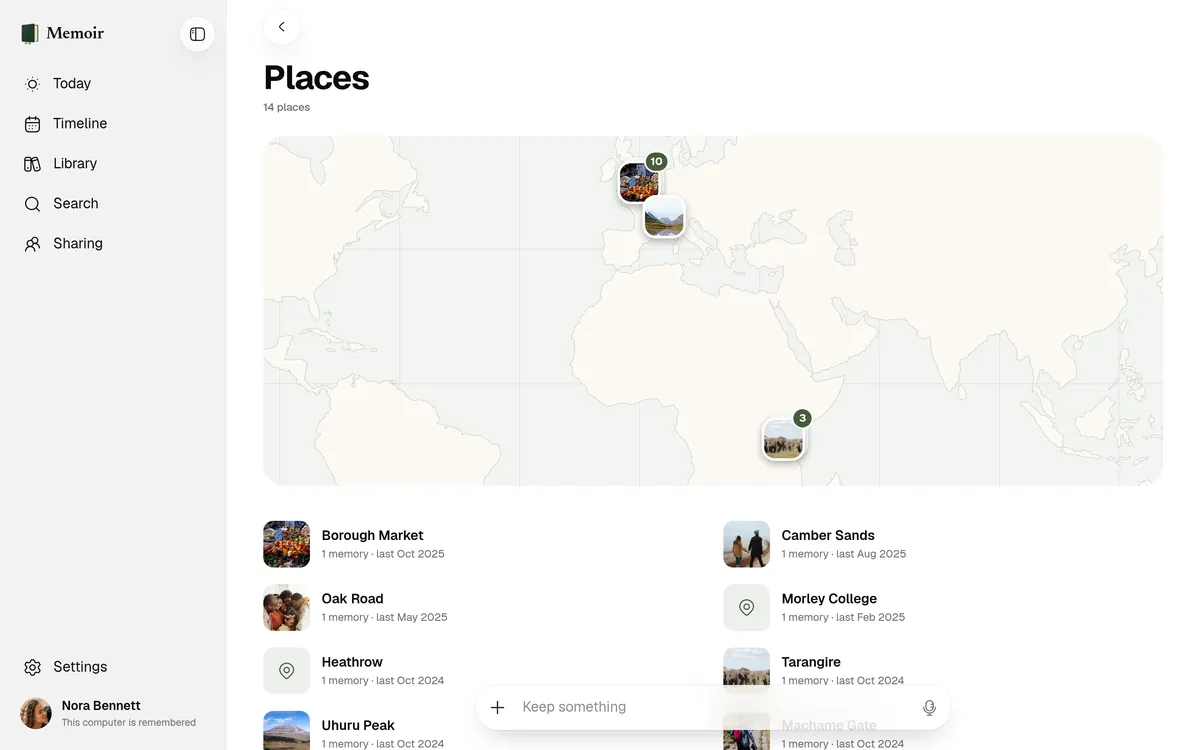Click '1 memory · last Oct 2025' text
Viewport: 1200px width, 750px height.
click(383, 554)
